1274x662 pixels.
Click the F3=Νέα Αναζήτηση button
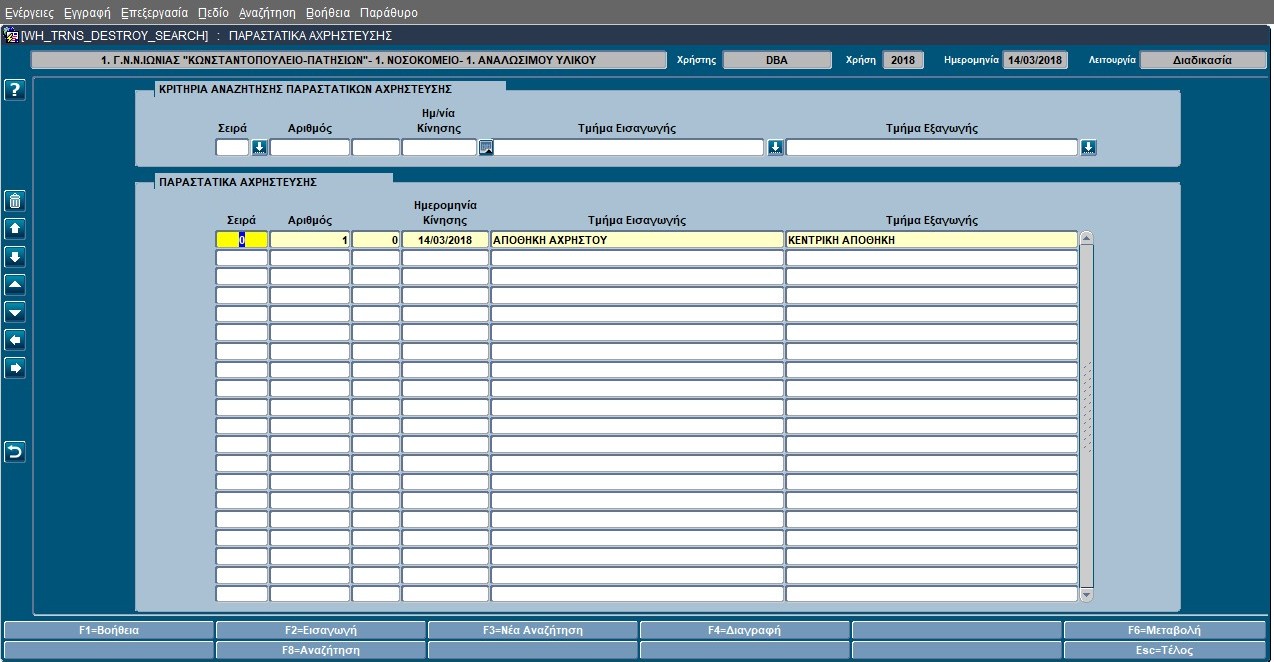click(533, 630)
